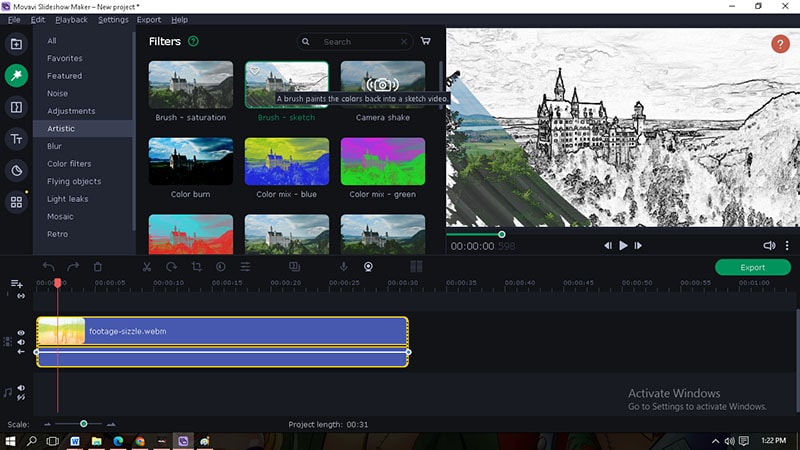Click the link tracks icon below add track

pyautogui.click(x=21, y=296)
